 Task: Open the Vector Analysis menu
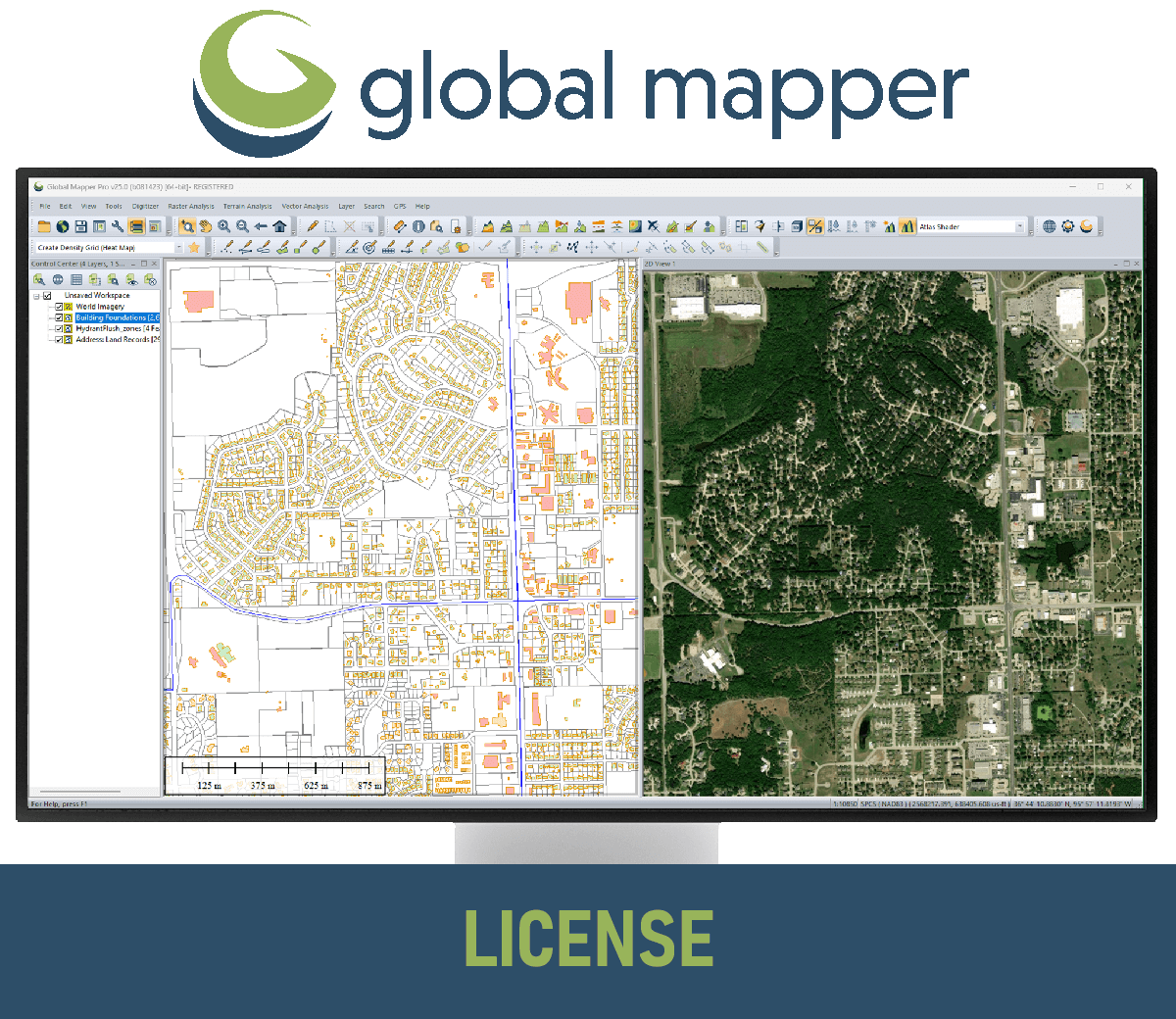[x=306, y=207]
